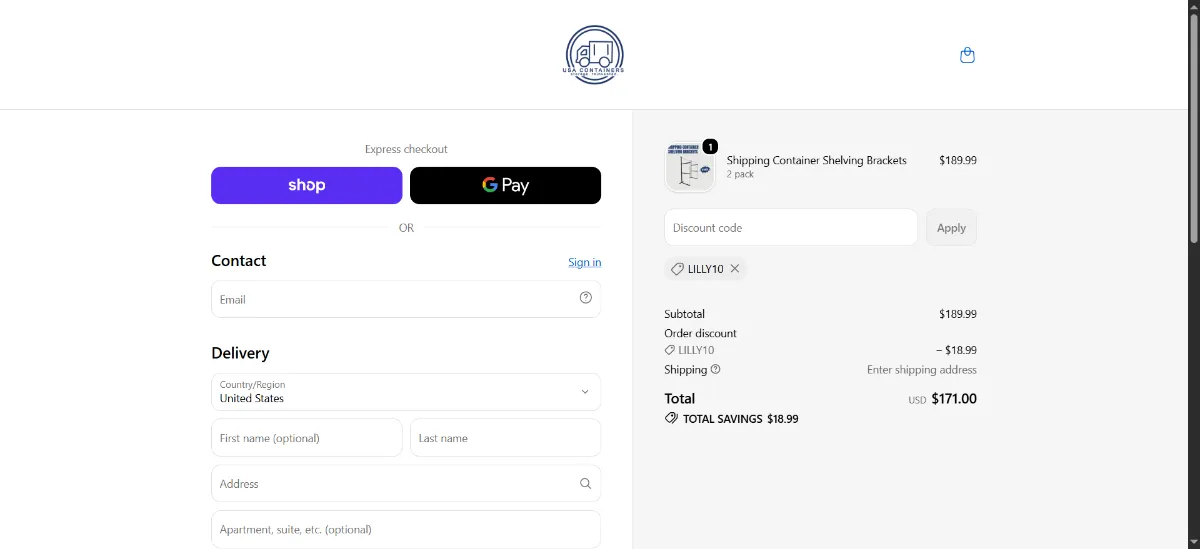The width and height of the screenshot is (1200, 549).
Task: Pay with Shop express checkout
Action: (306, 185)
